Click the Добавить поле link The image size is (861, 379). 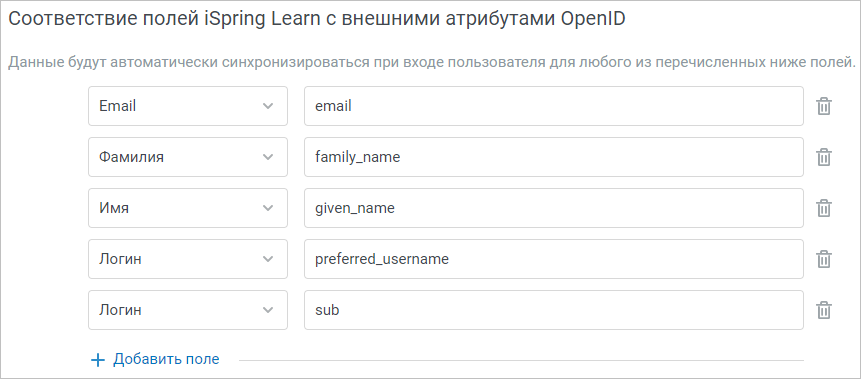[166, 359]
